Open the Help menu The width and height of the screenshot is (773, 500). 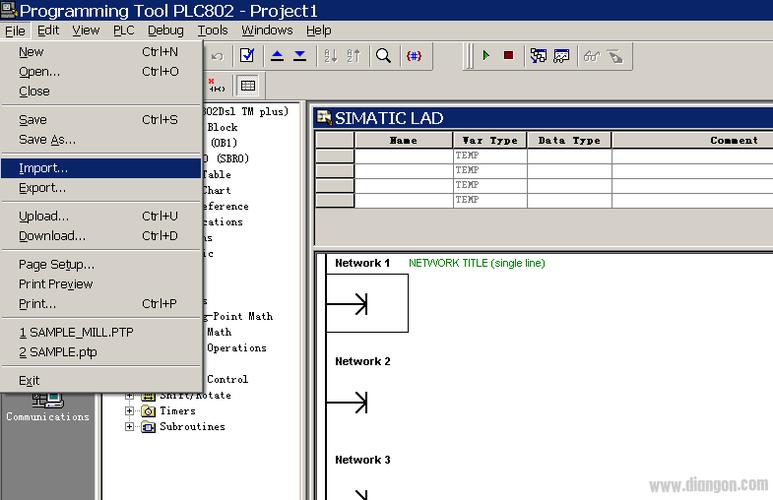click(318, 31)
